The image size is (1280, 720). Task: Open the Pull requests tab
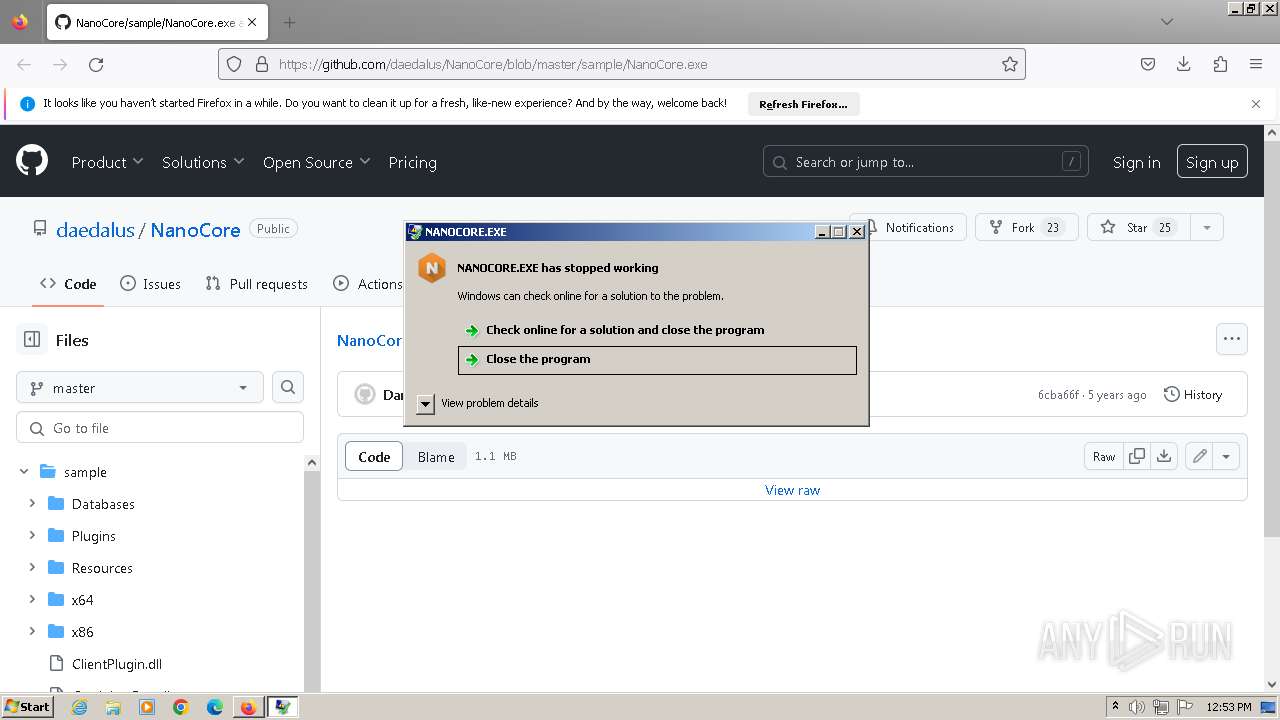pyautogui.click(x=256, y=284)
